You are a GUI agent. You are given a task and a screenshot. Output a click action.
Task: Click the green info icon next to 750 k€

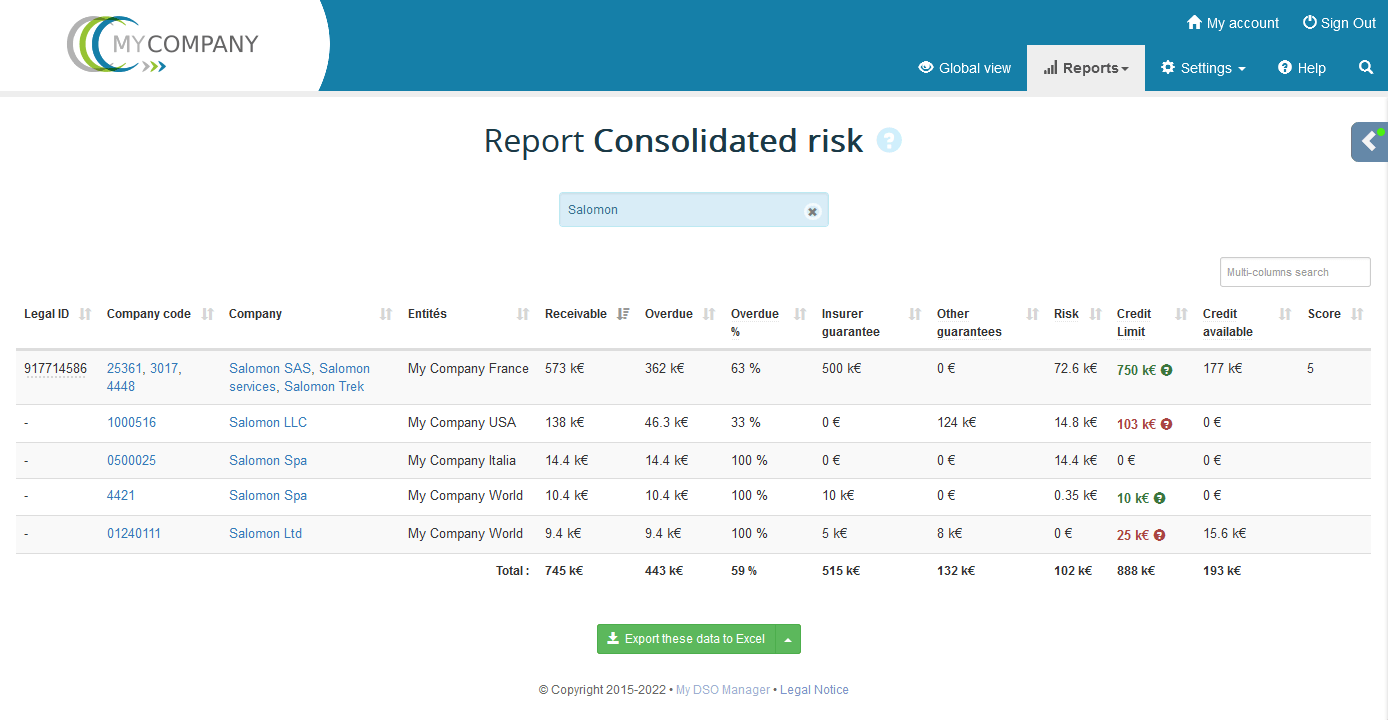[1166, 370]
